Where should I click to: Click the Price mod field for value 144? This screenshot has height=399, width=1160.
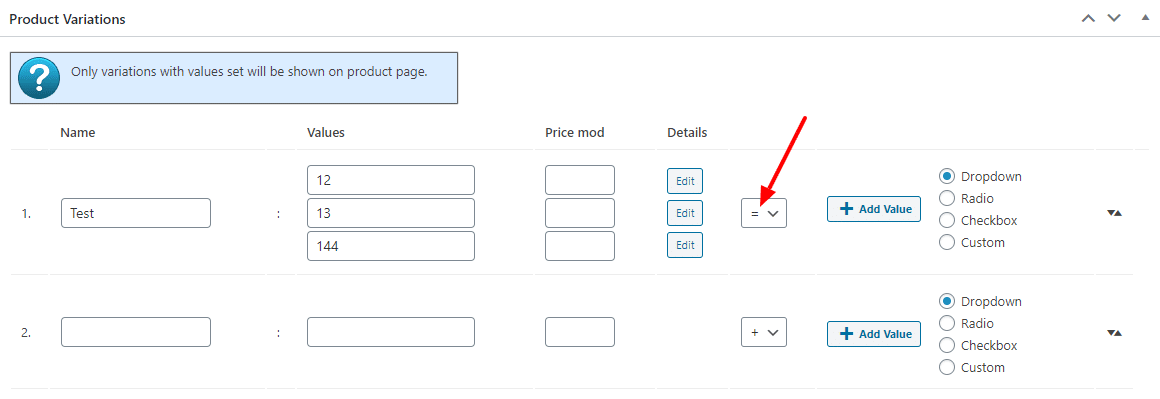click(580, 246)
